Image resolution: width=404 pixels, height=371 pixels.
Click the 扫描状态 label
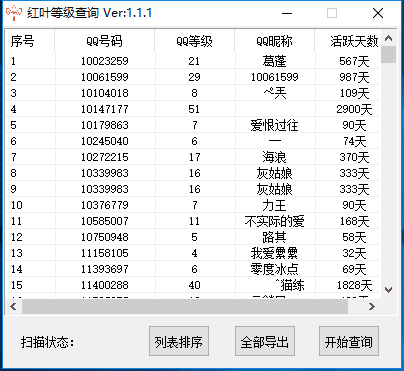47,342
